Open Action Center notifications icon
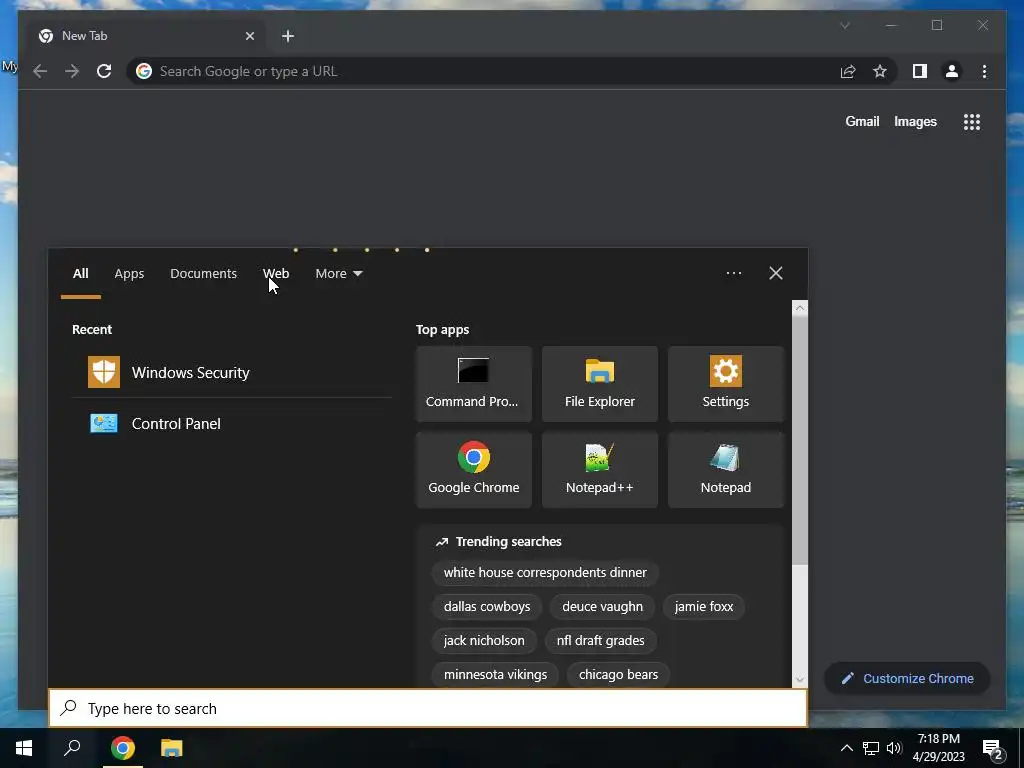The height and width of the screenshot is (768, 1024). click(993, 748)
